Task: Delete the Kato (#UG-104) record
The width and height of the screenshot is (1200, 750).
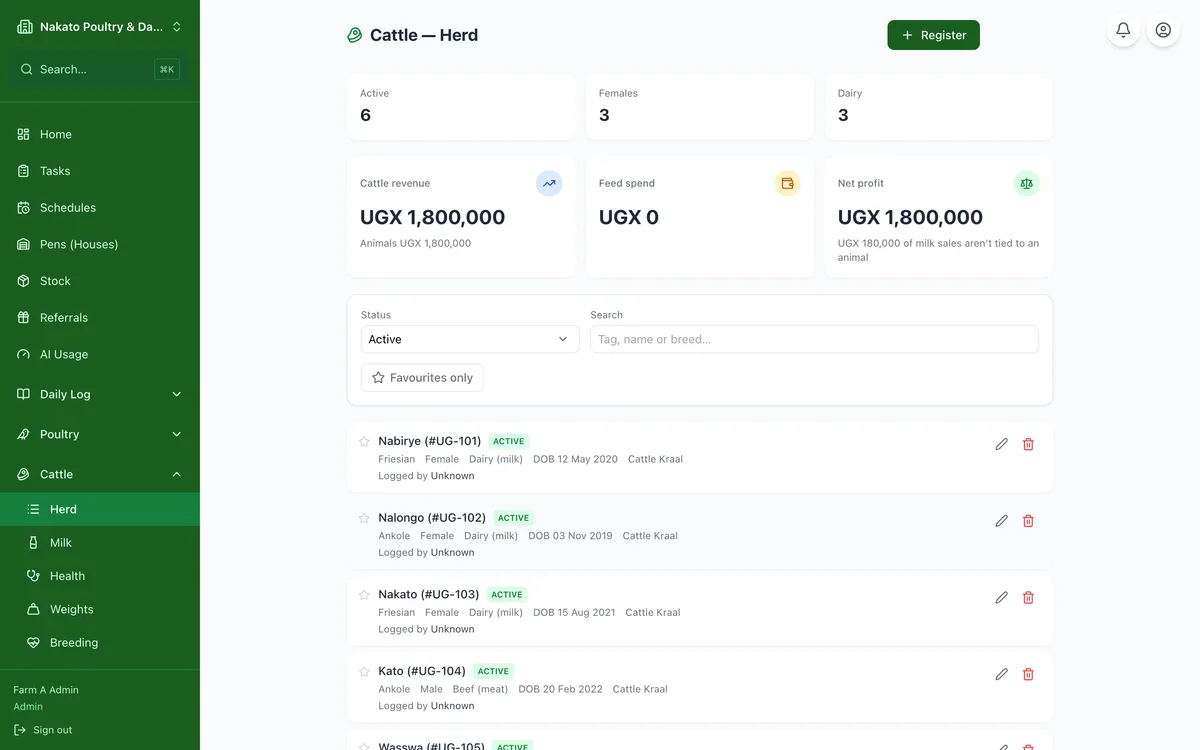Action: click(x=1028, y=674)
